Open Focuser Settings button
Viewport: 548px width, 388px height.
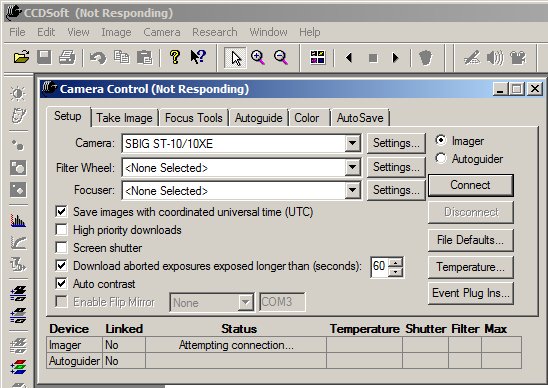coord(396,190)
